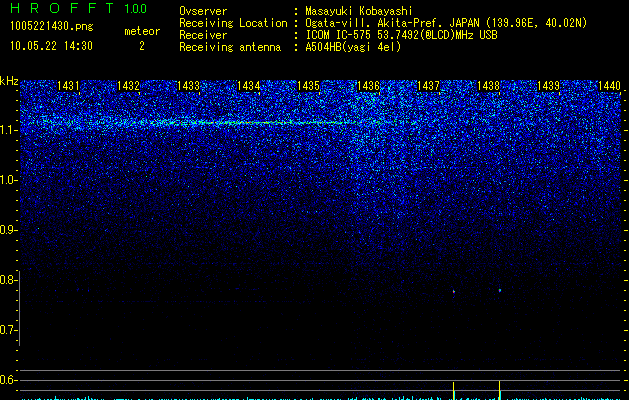The image size is (629, 400).
Task: Click the 1435 time marker
Action: (x=308, y=86)
